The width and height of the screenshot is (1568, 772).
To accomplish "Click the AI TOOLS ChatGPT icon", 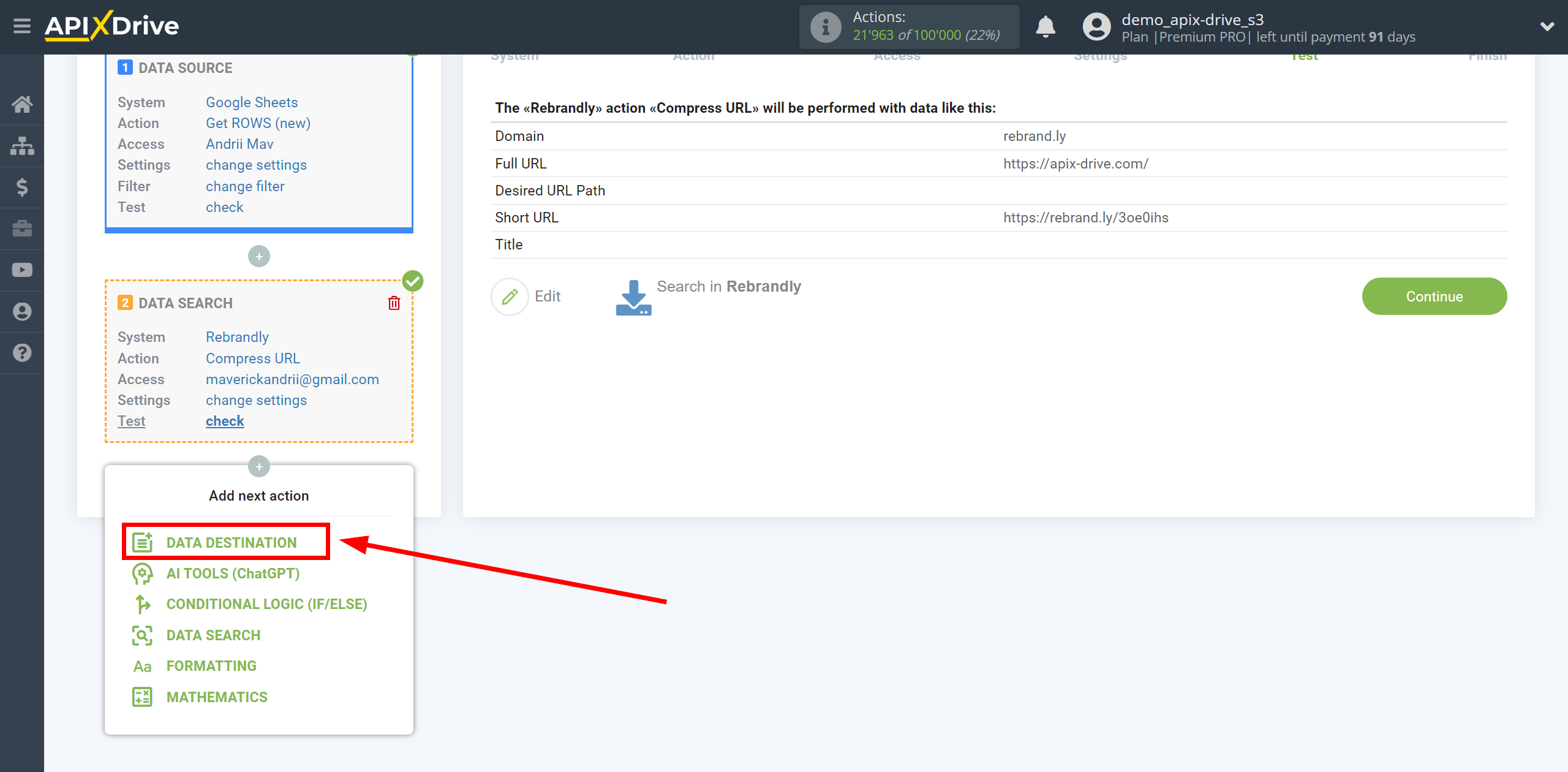I will pyautogui.click(x=140, y=574).
